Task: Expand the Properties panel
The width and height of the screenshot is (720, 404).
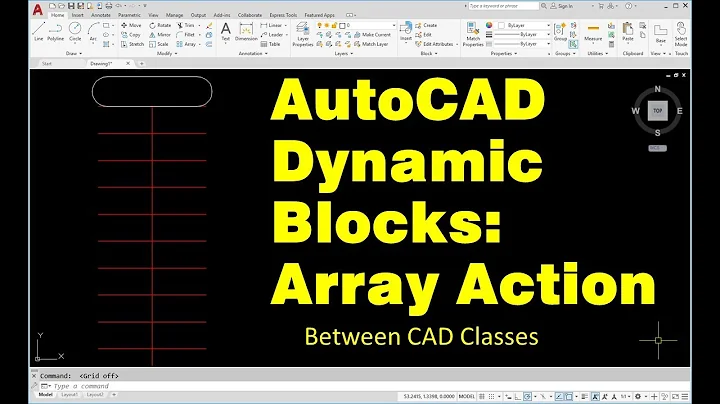Action: coord(504,54)
